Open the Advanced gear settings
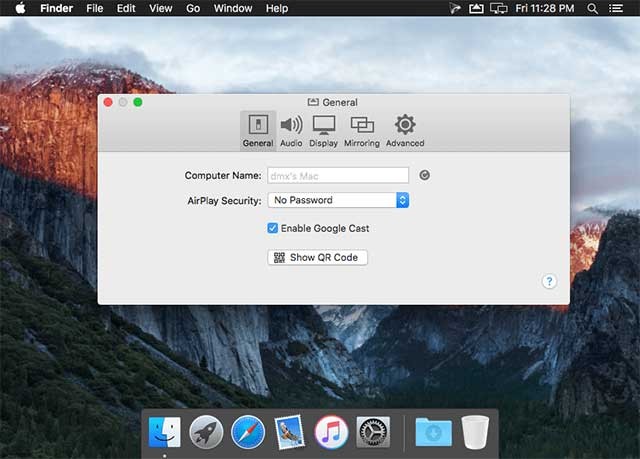 tap(405, 130)
